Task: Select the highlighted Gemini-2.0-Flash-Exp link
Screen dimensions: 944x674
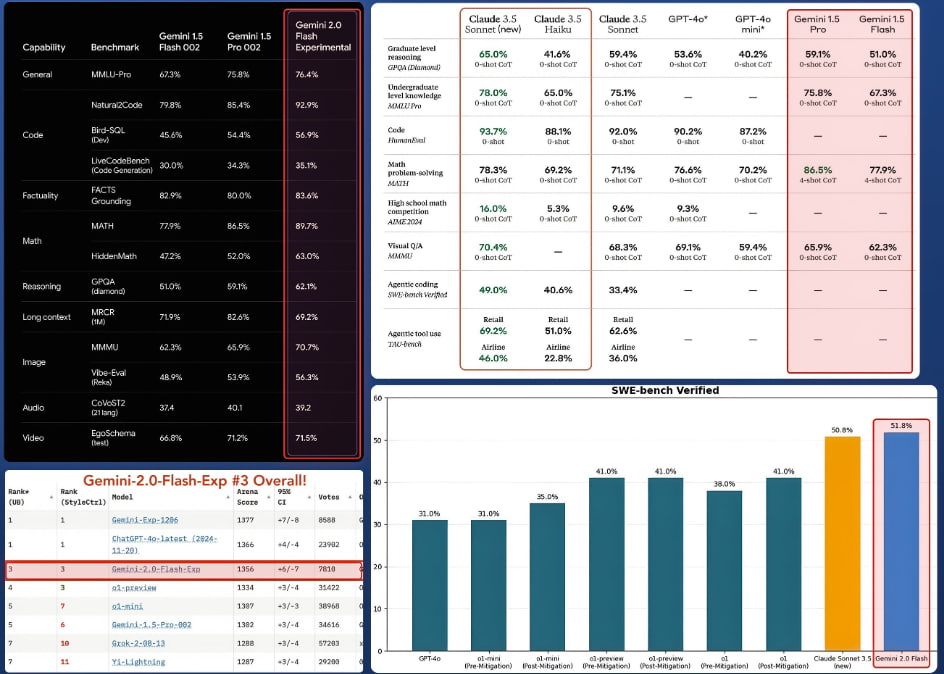Action: click(156, 569)
